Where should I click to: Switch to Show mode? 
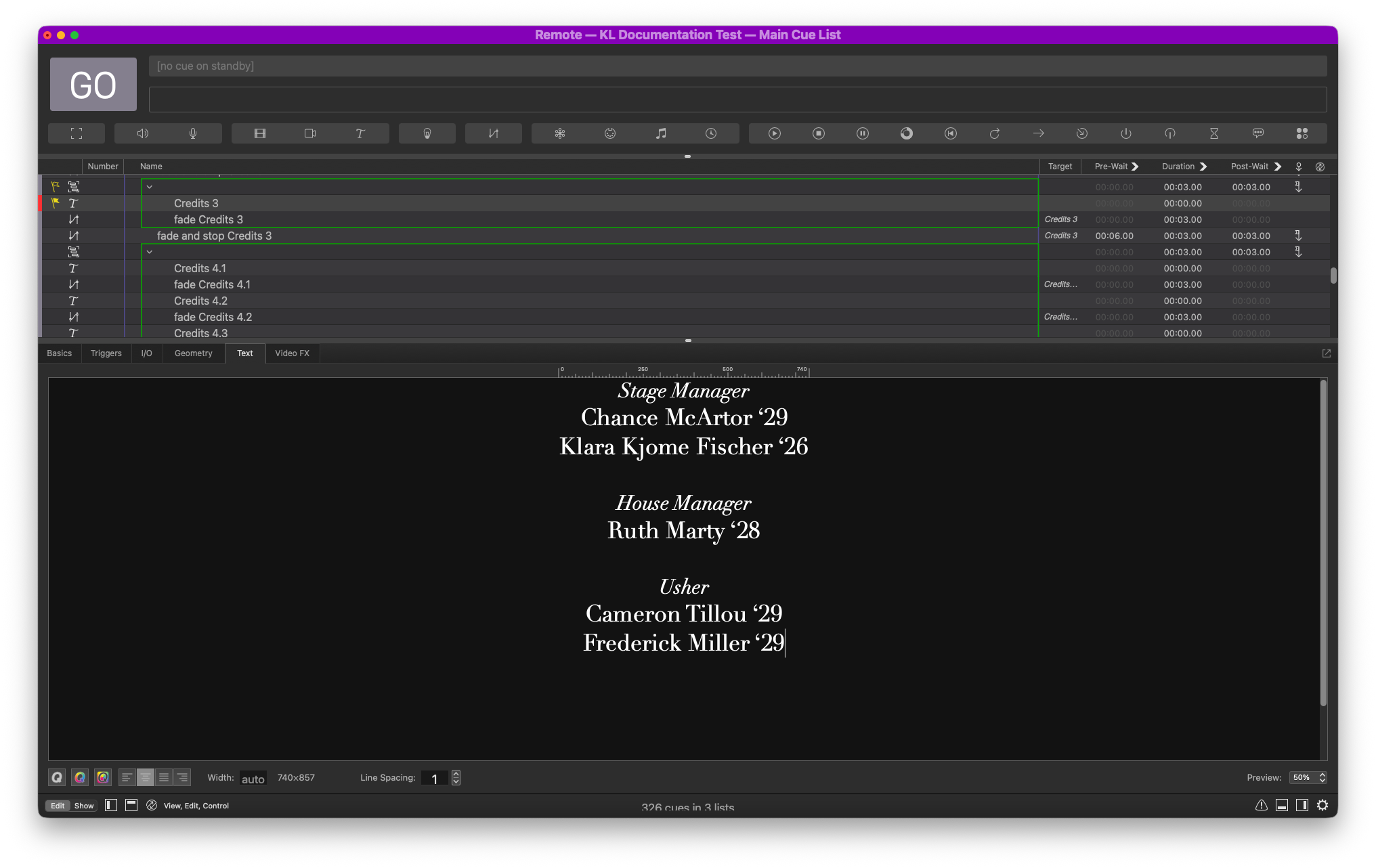click(x=84, y=806)
